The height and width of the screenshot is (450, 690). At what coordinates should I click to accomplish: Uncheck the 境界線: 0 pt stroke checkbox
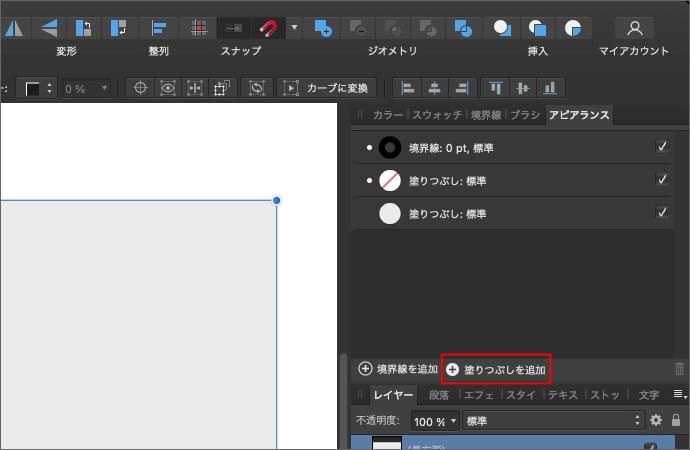tap(661, 147)
